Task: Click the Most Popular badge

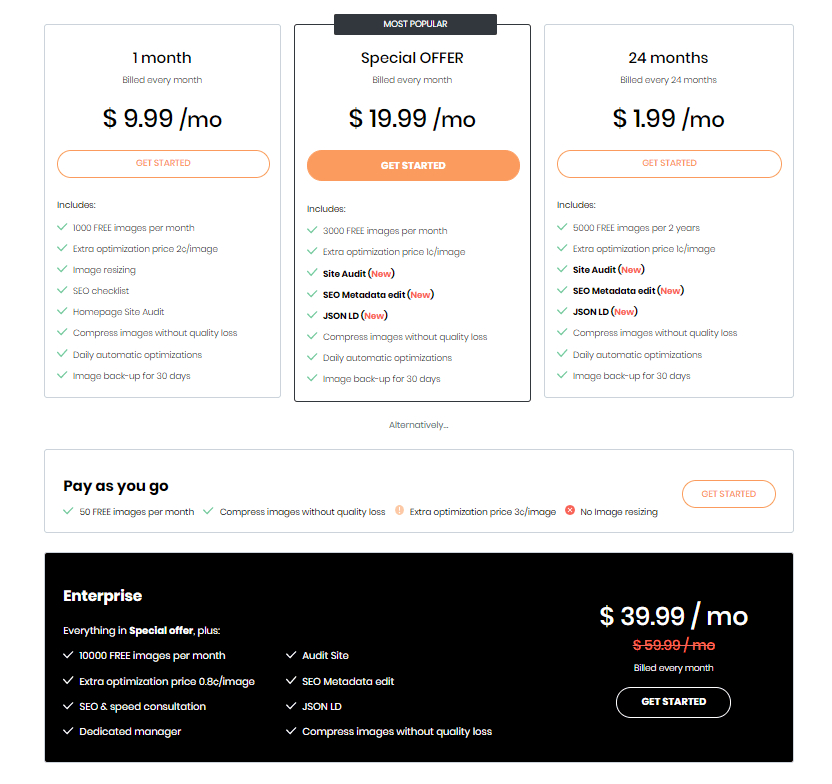Action: [x=415, y=24]
